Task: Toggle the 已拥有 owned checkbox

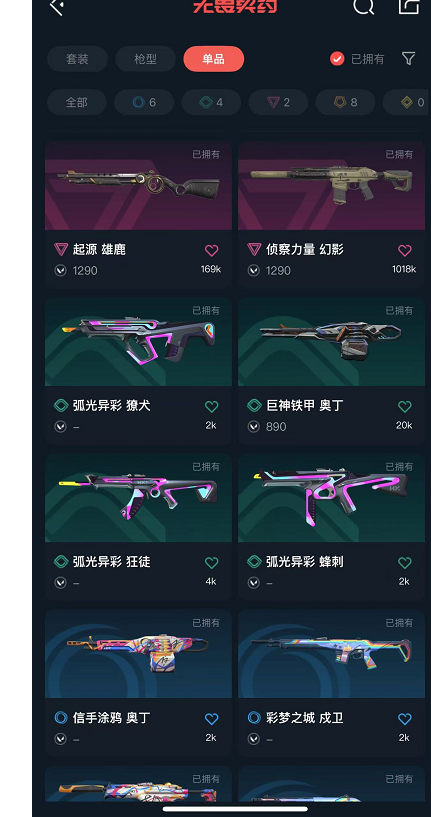Action: click(337, 59)
